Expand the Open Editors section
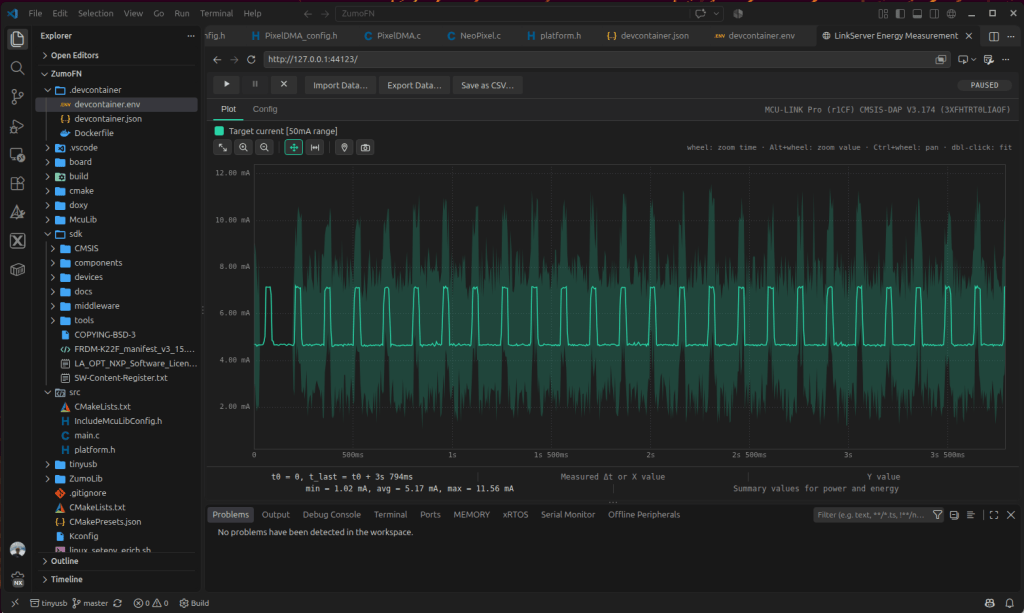The height and width of the screenshot is (613, 1024). 74,55
